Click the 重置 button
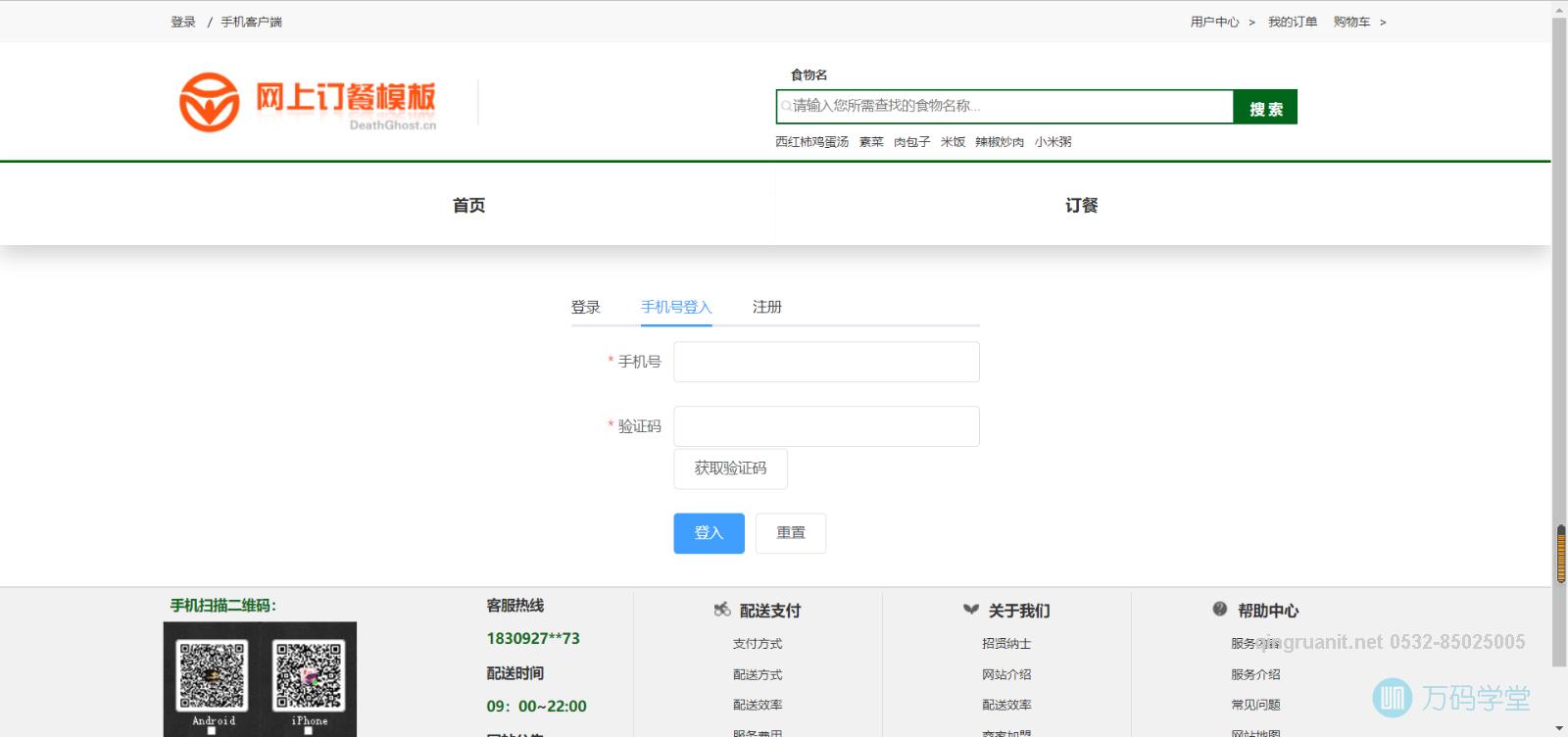1568x737 pixels. (791, 533)
